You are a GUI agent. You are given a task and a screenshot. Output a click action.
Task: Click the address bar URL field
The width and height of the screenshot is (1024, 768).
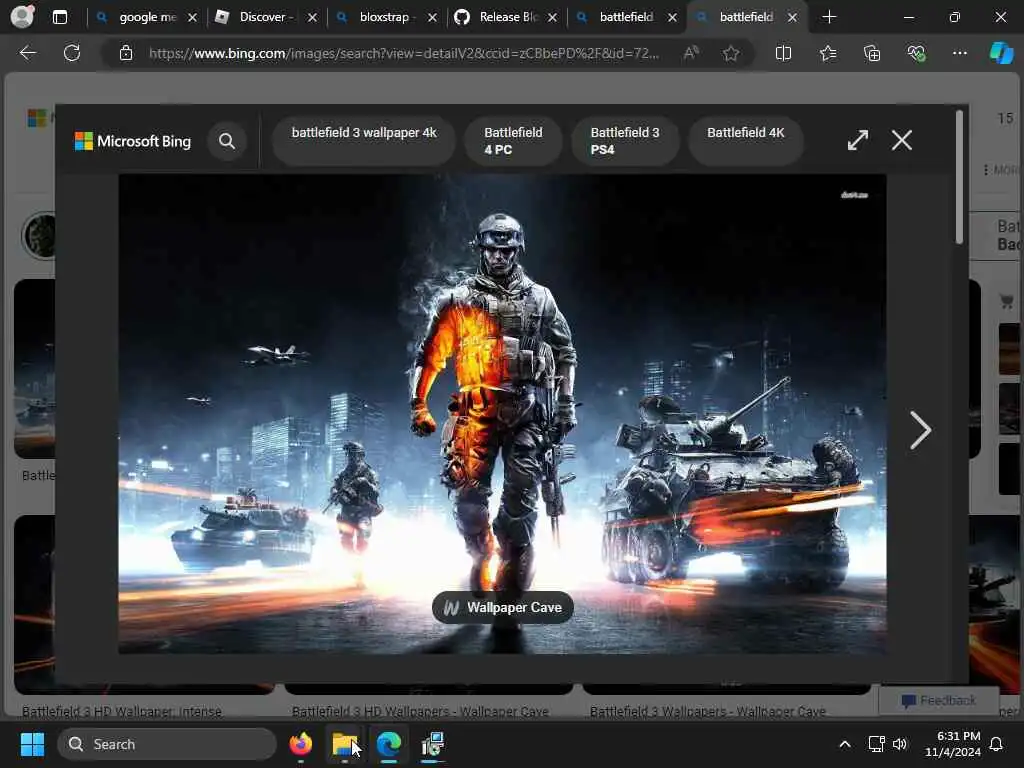point(404,53)
